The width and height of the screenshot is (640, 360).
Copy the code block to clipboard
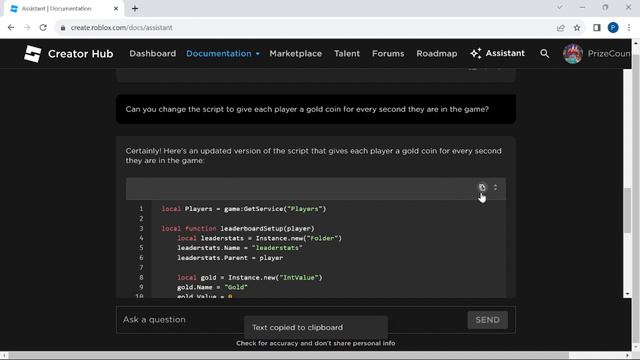(x=482, y=187)
